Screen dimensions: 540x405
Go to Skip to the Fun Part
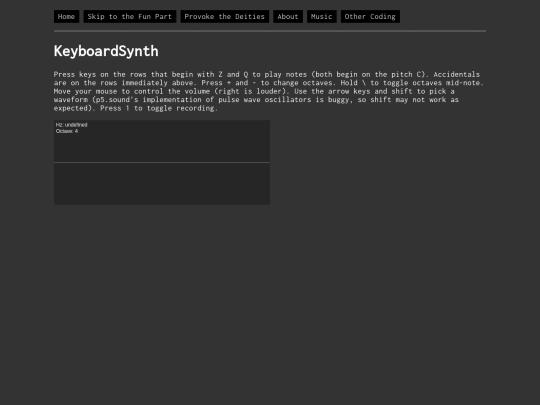pyautogui.click(x=129, y=17)
